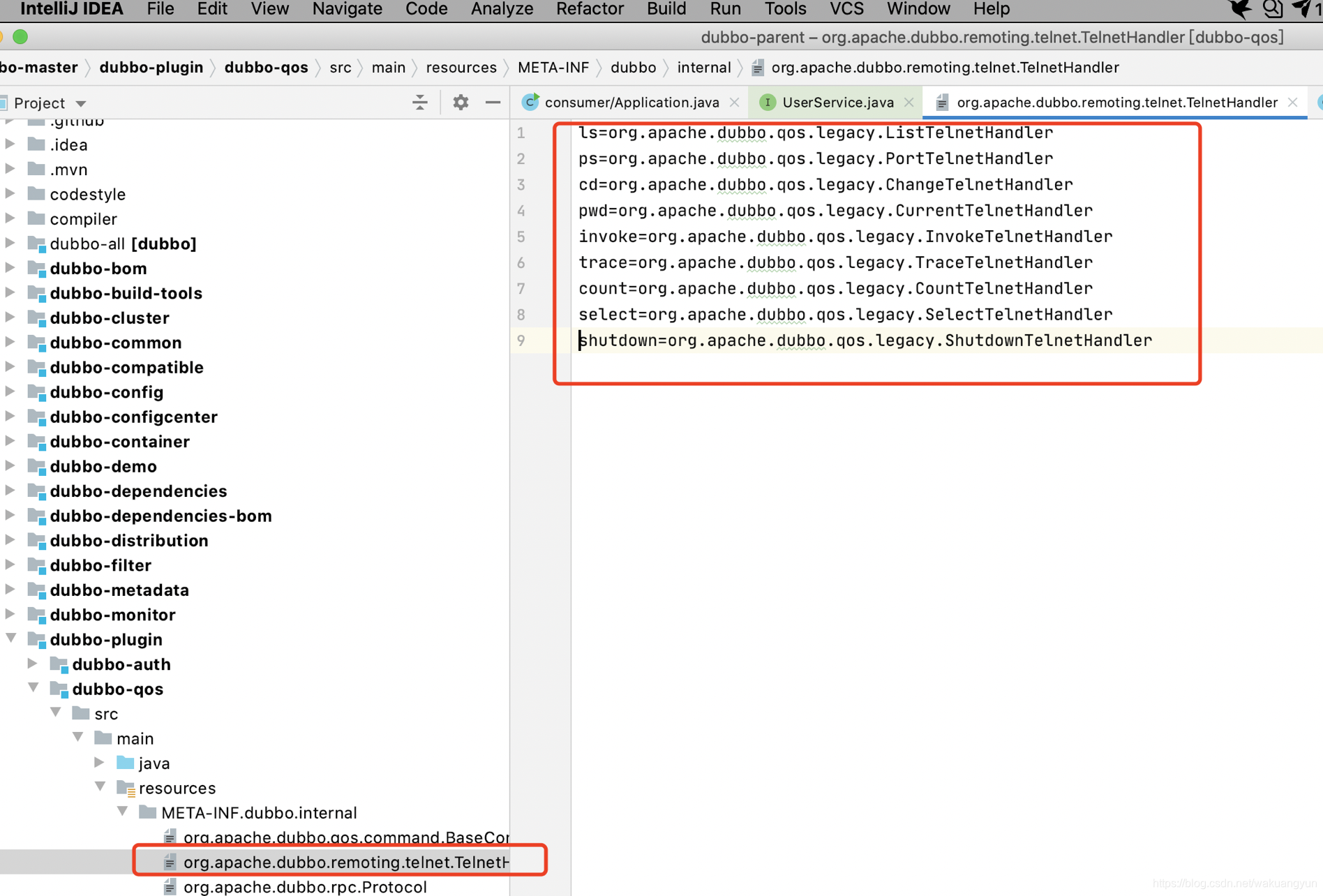Click the UserService.java interface icon
The height and width of the screenshot is (896, 1323).
767,103
